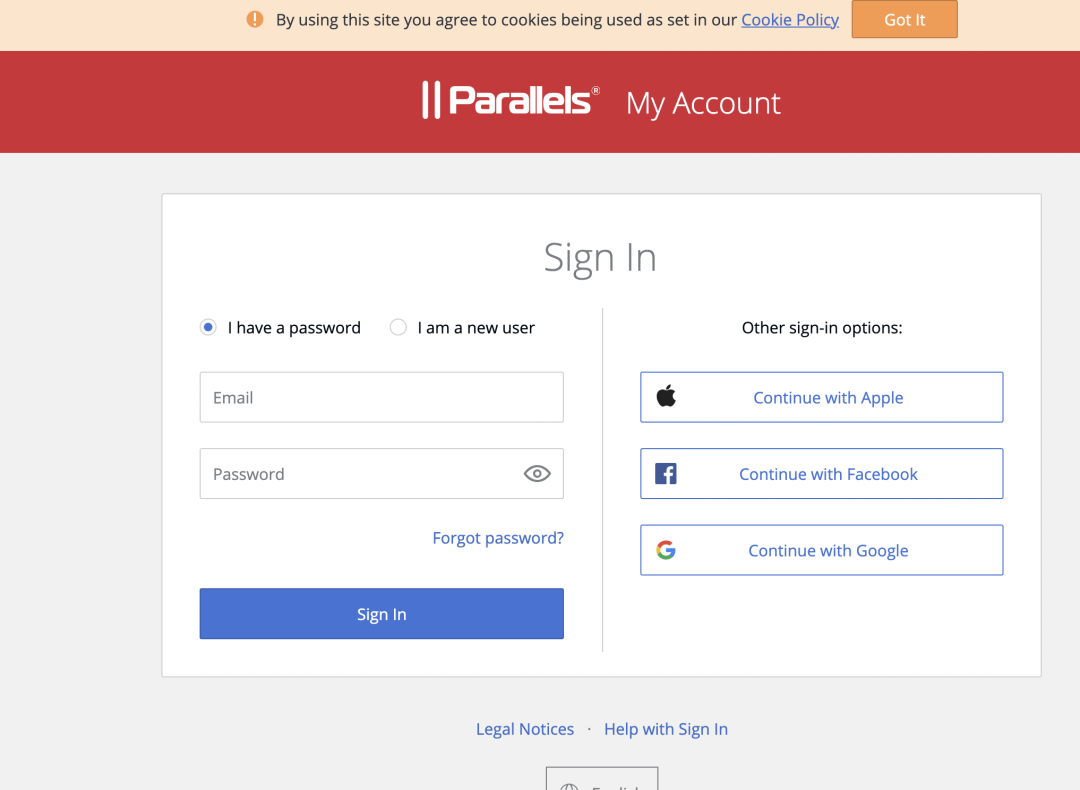Click the Forgot password? link

click(x=498, y=538)
